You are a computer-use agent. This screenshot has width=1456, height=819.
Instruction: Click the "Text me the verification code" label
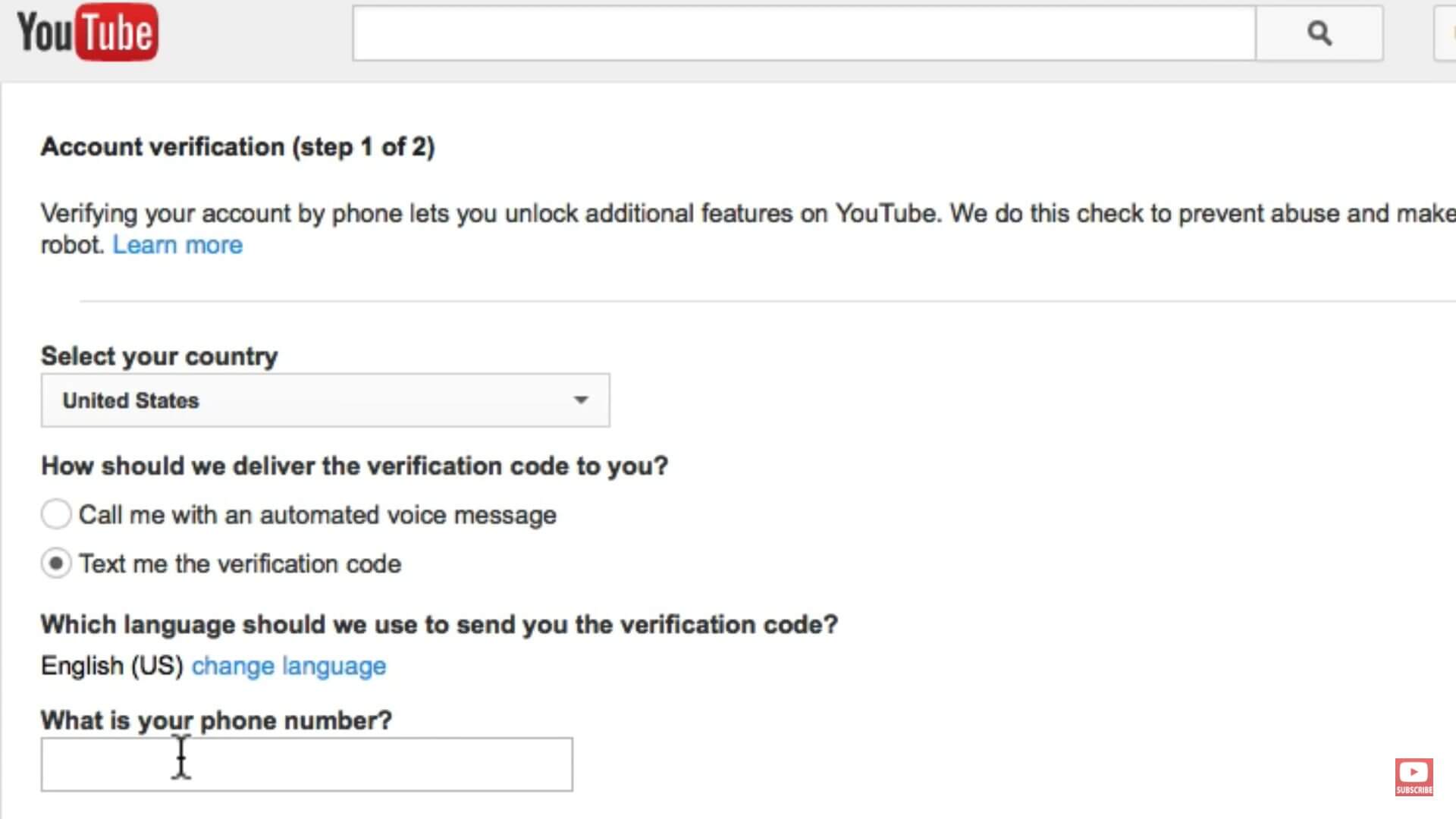point(240,564)
